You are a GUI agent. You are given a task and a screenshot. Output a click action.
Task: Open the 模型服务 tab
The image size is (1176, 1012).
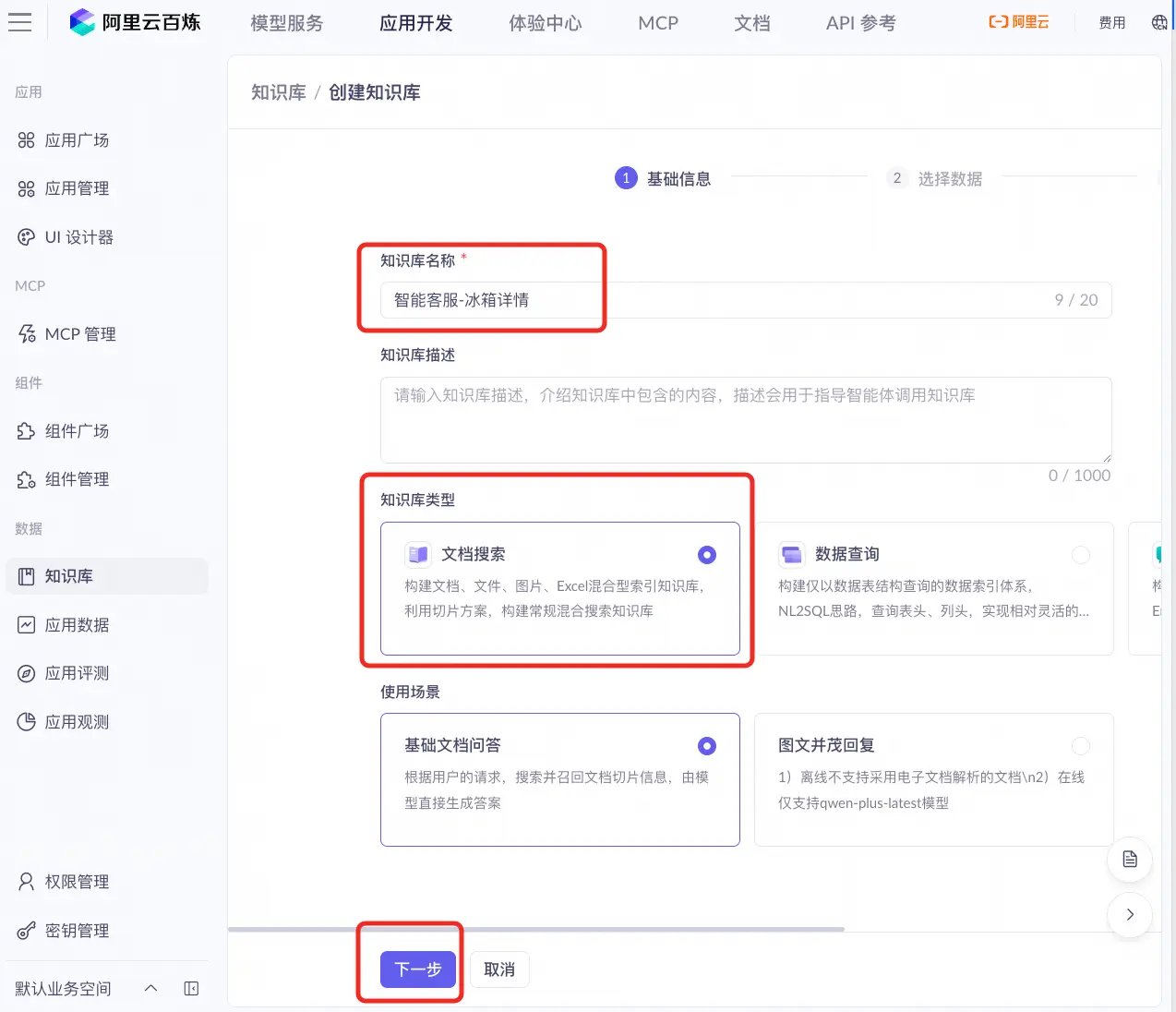pos(287,23)
